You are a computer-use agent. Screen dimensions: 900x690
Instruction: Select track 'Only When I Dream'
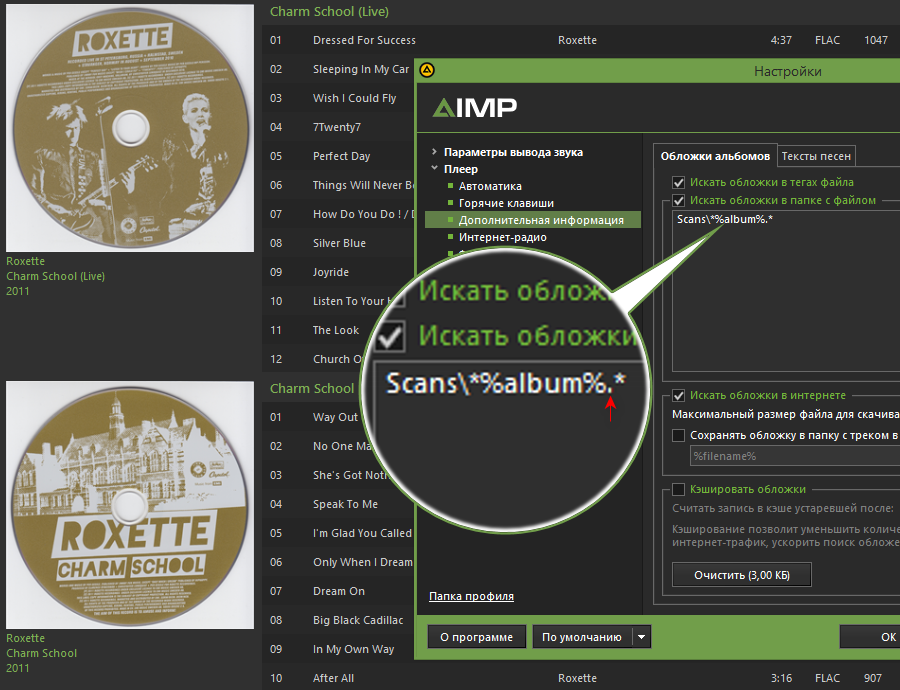[x=362, y=562]
